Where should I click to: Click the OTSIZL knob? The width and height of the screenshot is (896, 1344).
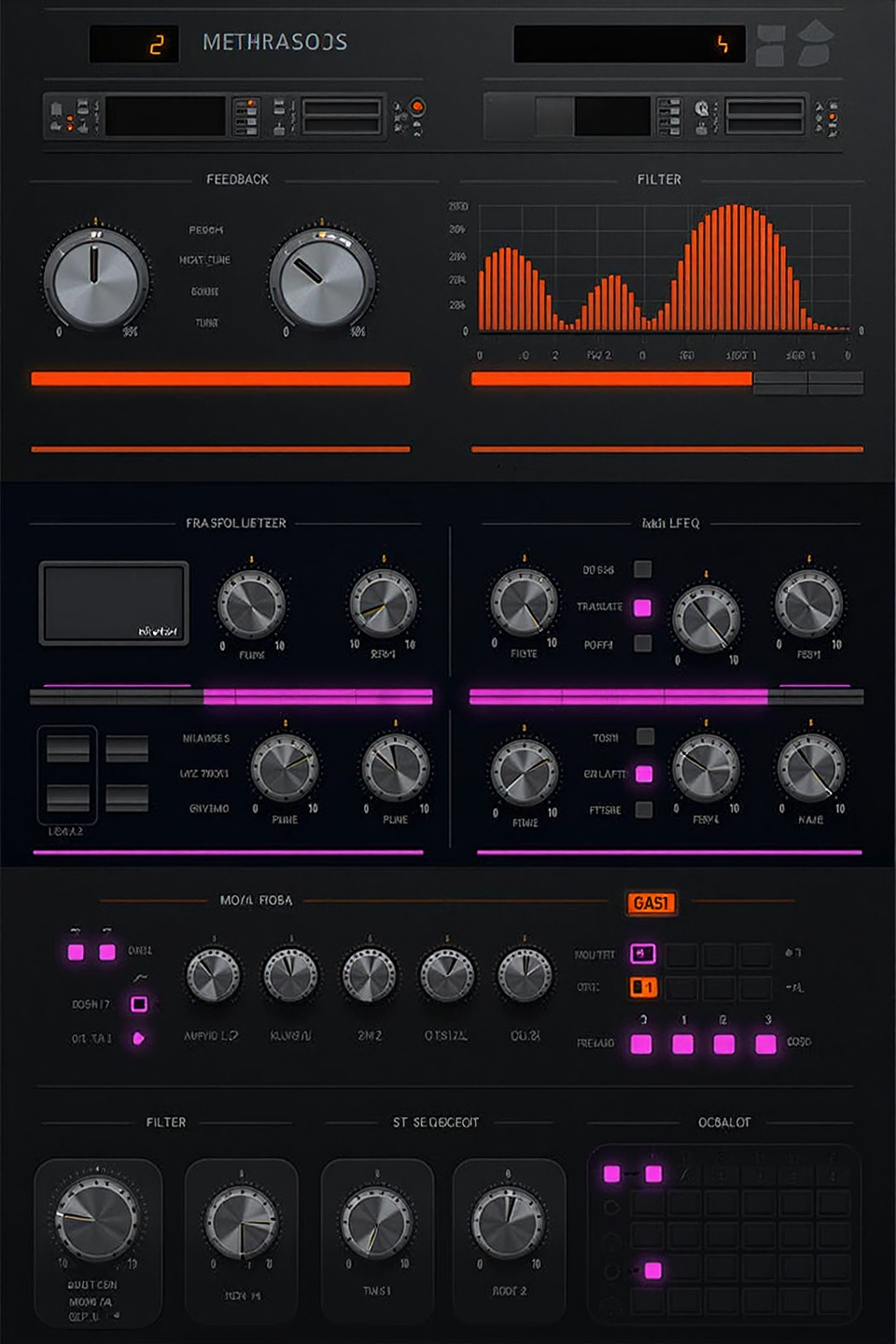[446, 976]
